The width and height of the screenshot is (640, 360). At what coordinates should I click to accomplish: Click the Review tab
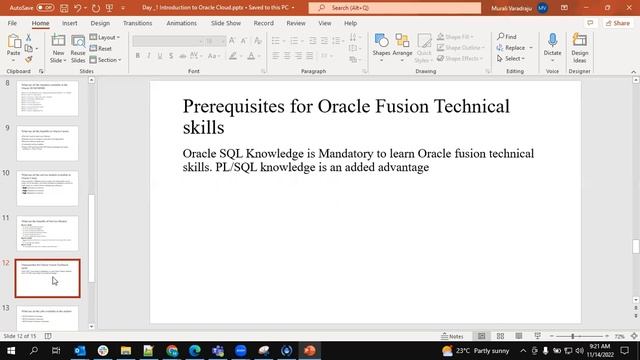pyautogui.click(x=296, y=23)
